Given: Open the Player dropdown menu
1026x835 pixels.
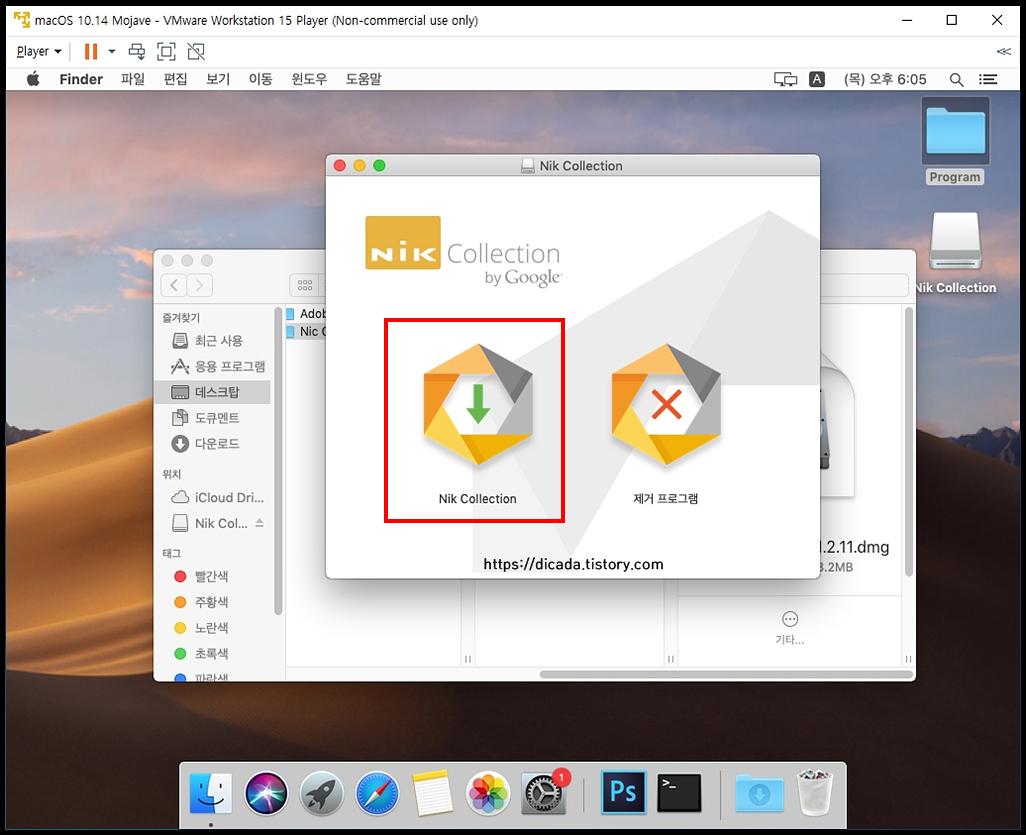Looking at the screenshot, I should click(39, 51).
